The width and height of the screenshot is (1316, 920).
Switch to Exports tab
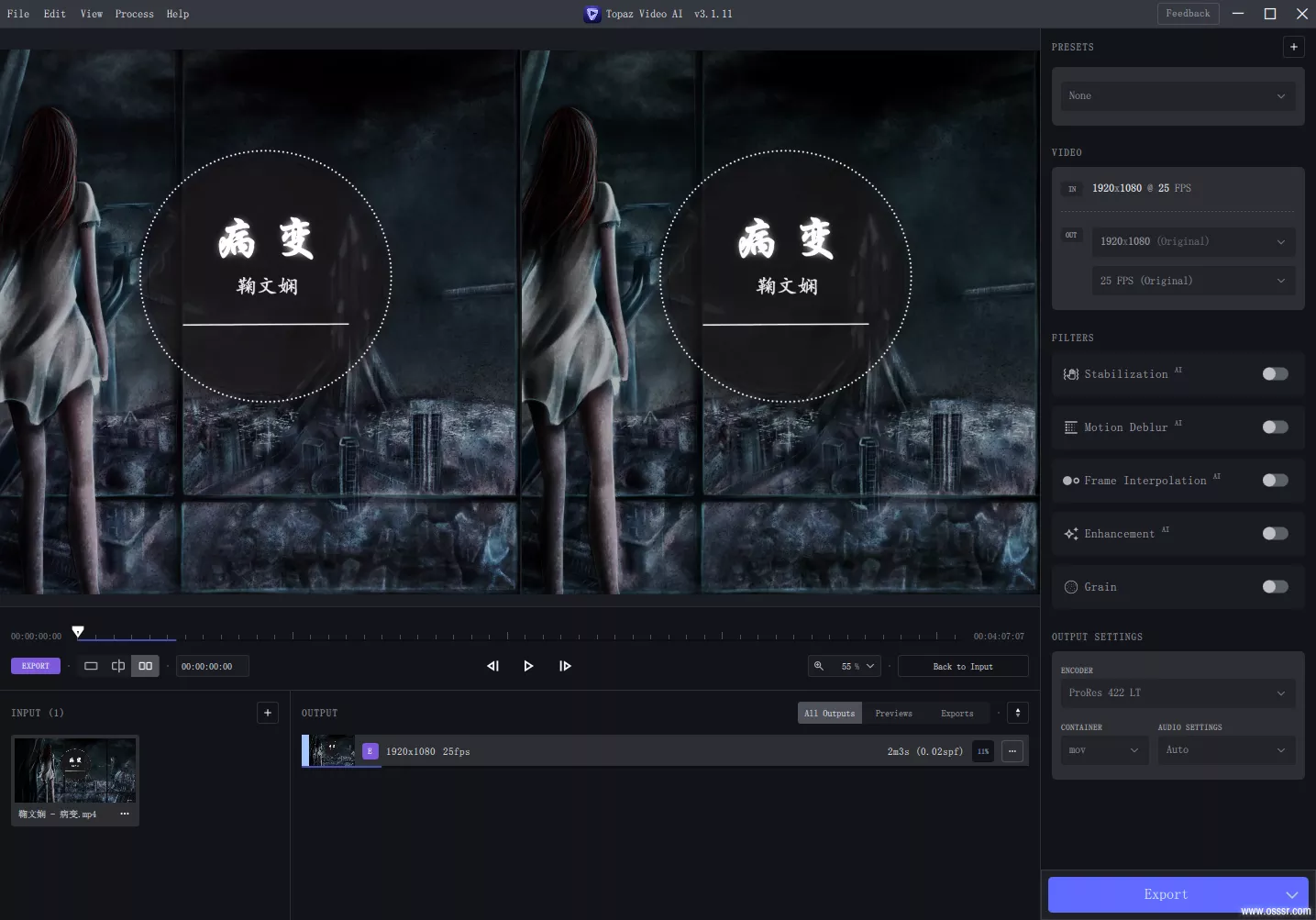(x=957, y=713)
